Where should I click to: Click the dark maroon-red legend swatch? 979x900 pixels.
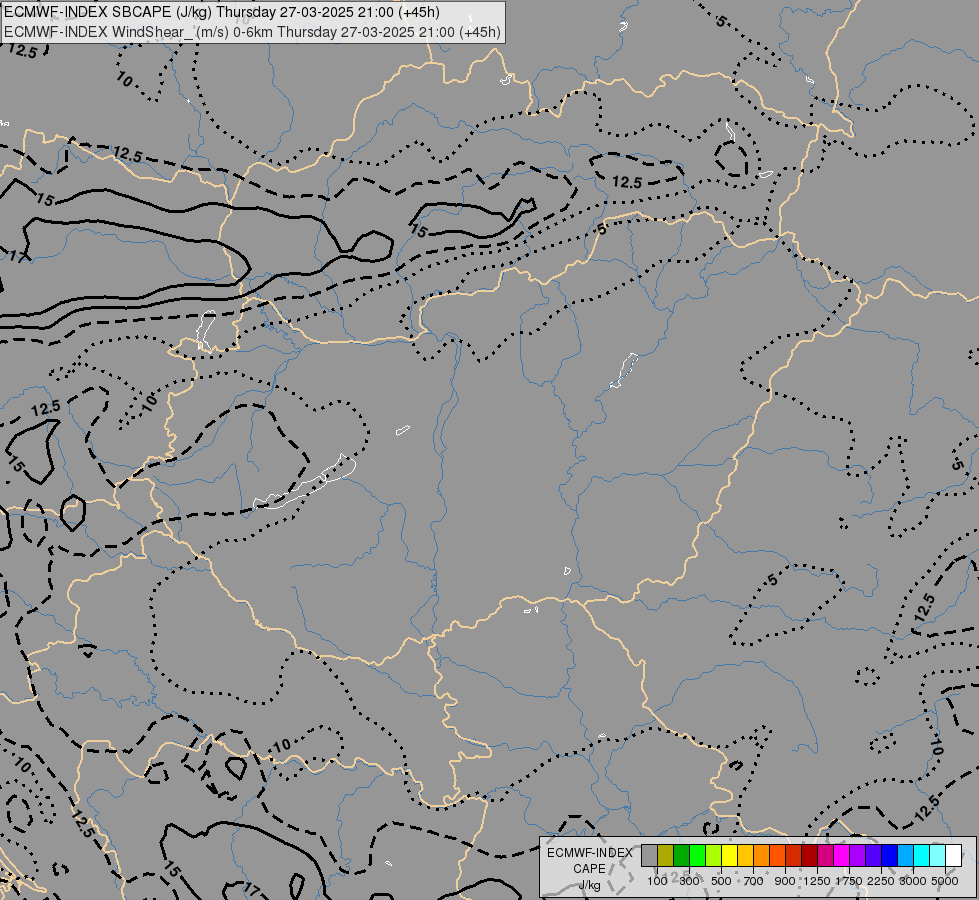pyautogui.click(x=809, y=856)
